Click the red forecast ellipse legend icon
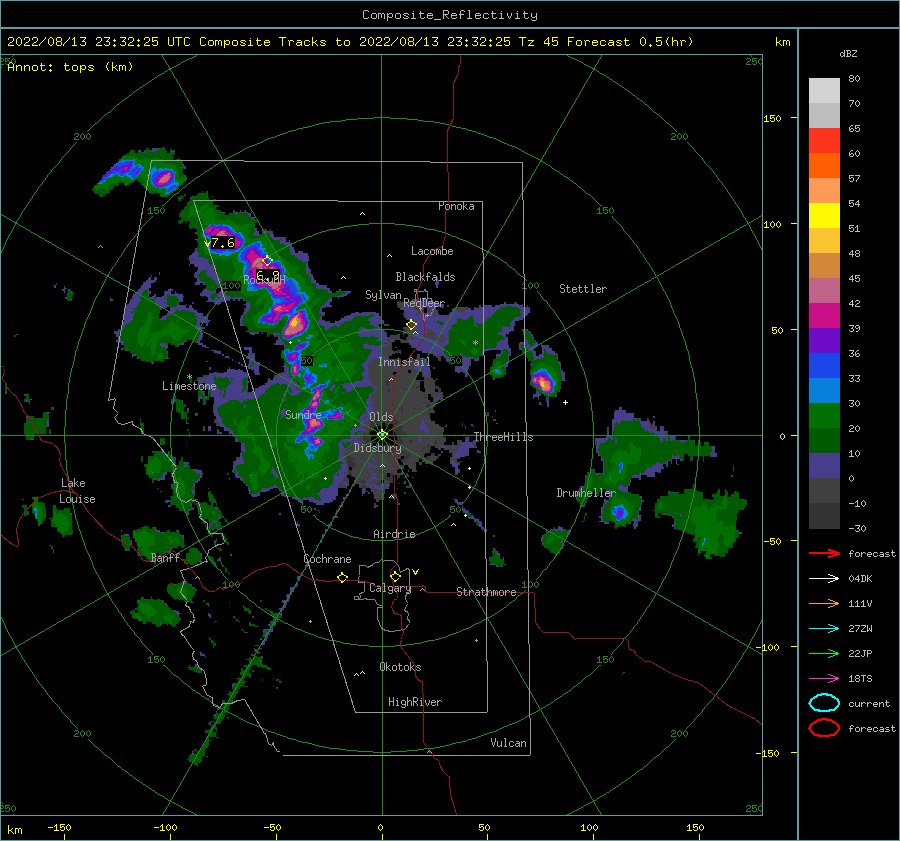Image resolution: width=900 pixels, height=841 pixels. pos(824,728)
